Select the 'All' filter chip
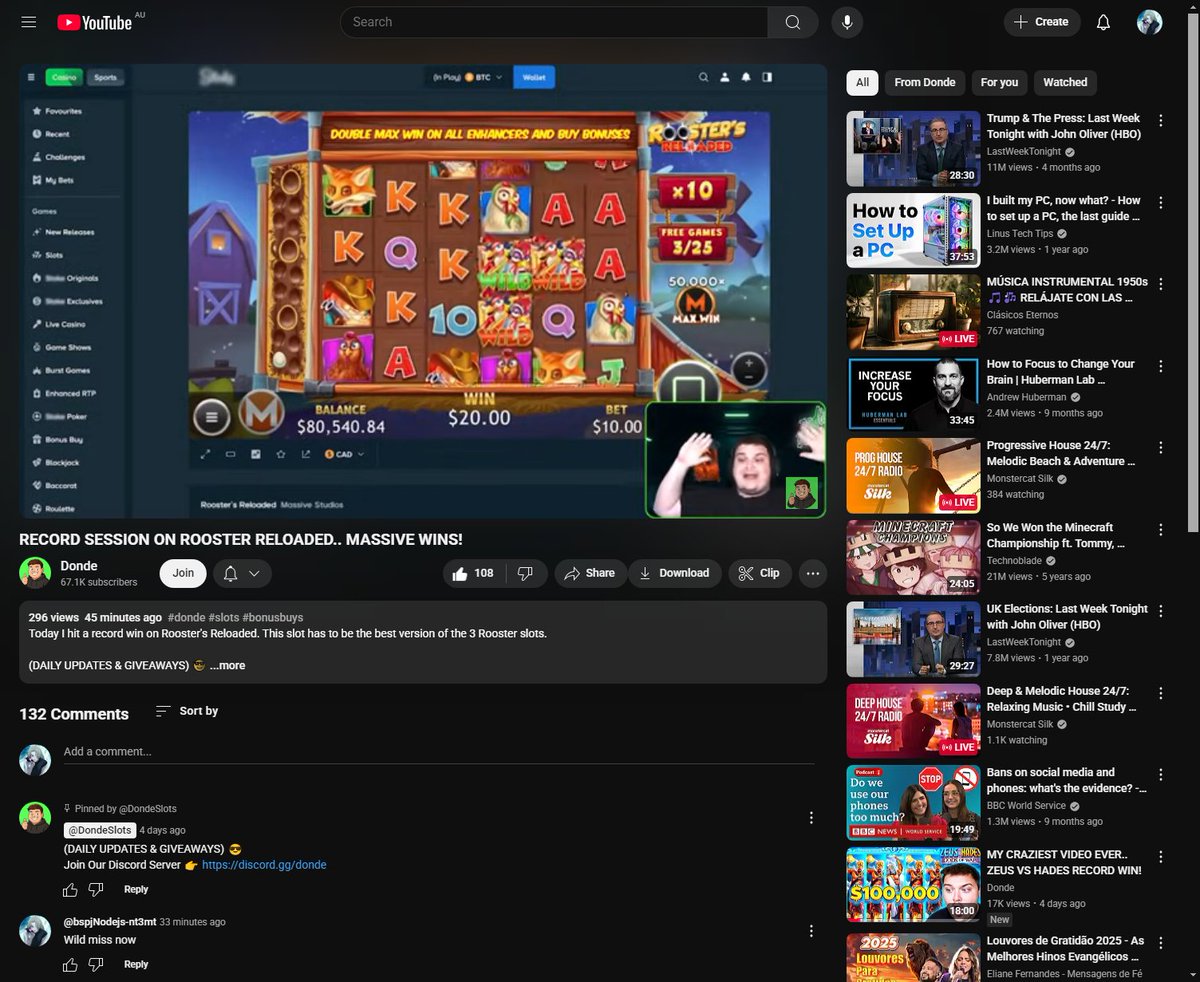Viewport: 1200px width, 982px height. (x=862, y=82)
